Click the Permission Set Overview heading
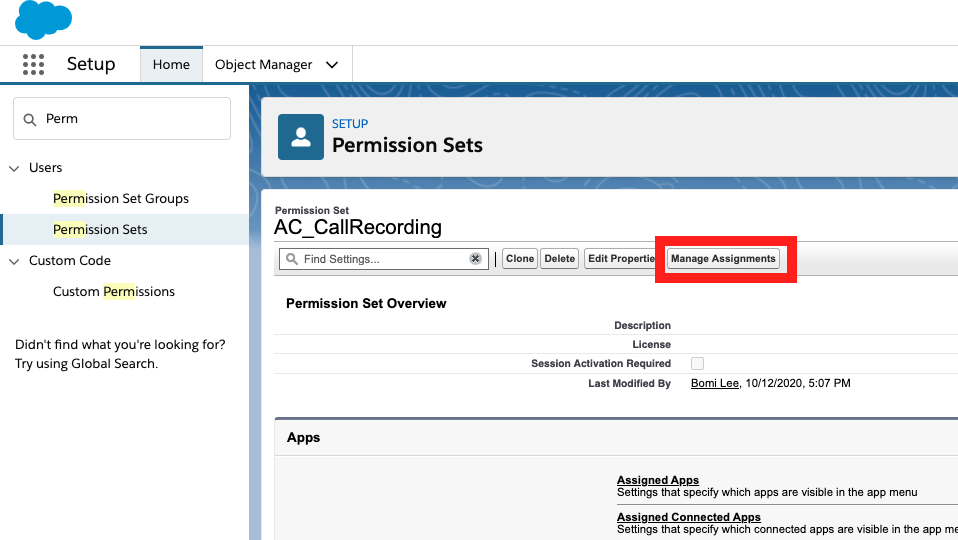The width and height of the screenshot is (958, 540). 366,304
